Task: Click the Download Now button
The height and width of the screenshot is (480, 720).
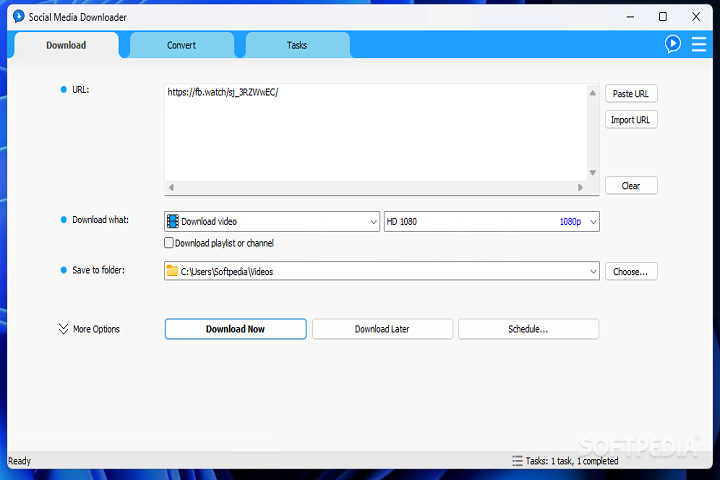Action: pos(235,329)
